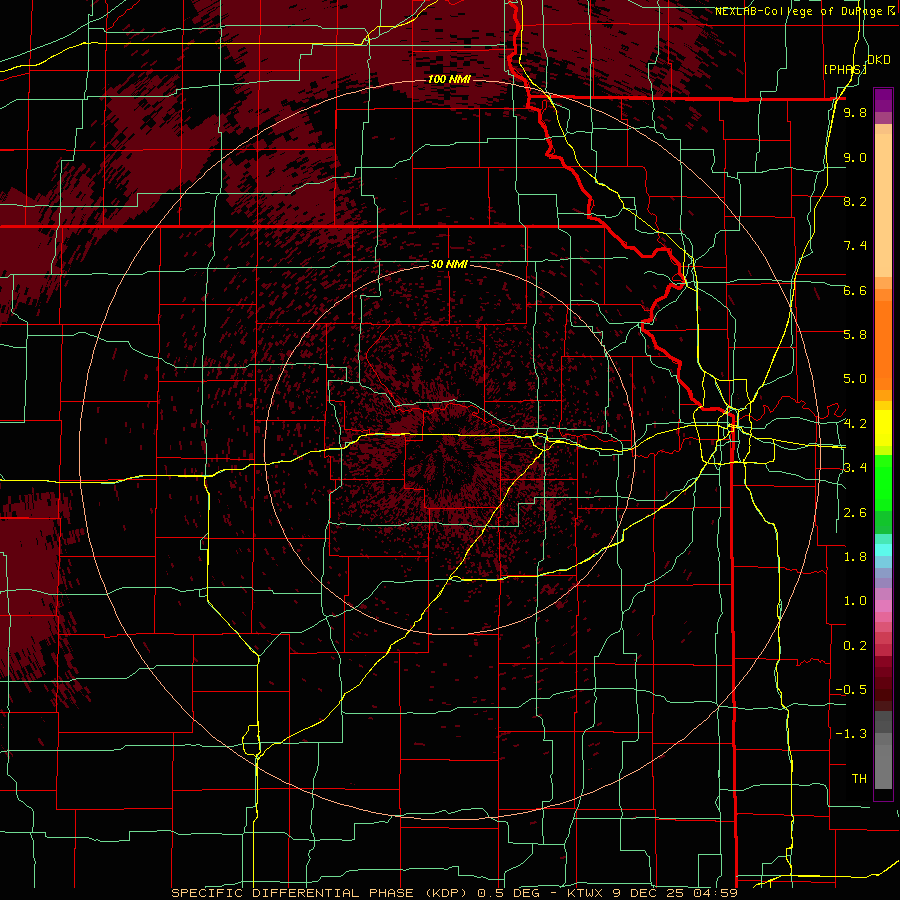Click the 5.8 legend value
This screenshot has height=900, width=900.
click(x=855, y=335)
